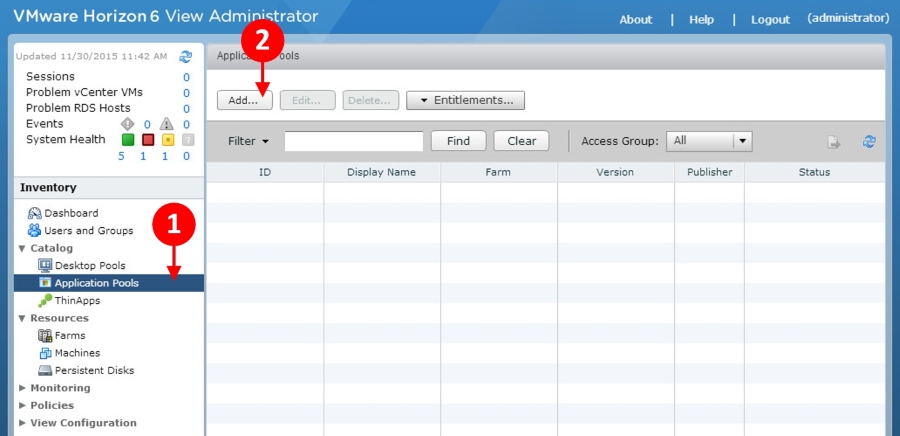Click the Logout link

tap(770, 20)
